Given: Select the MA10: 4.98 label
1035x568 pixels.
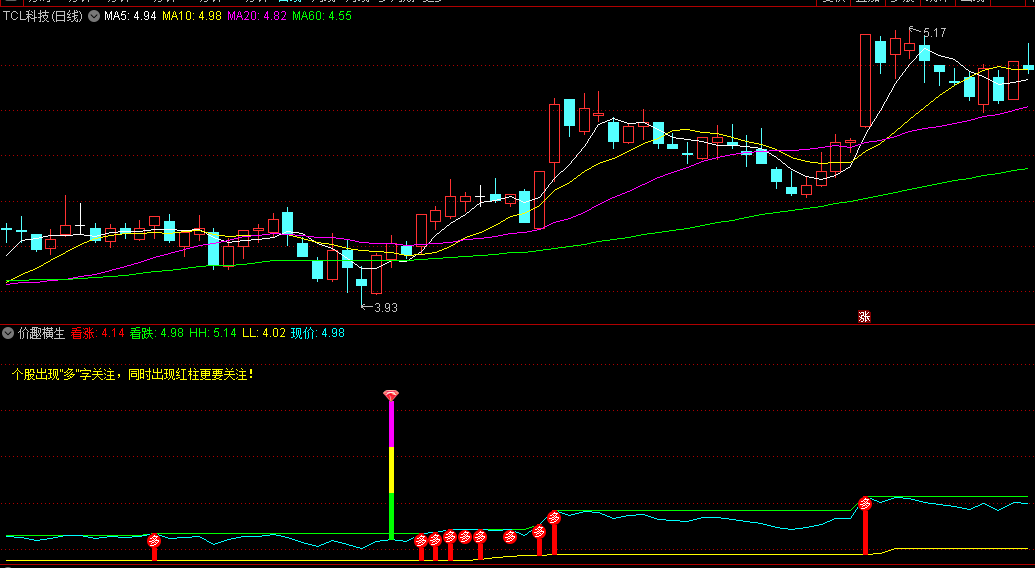Looking at the screenshot, I should [x=192, y=16].
